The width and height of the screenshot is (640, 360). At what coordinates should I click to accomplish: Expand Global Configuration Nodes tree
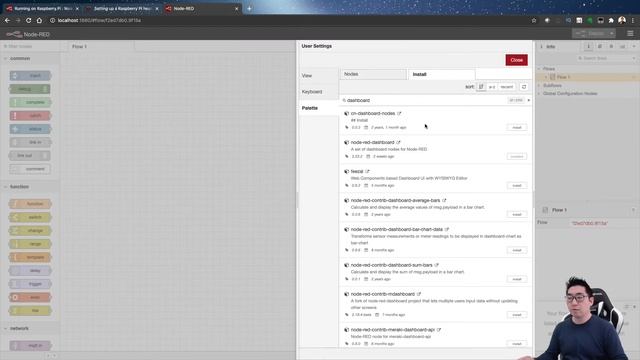pyautogui.click(x=540, y=94)
